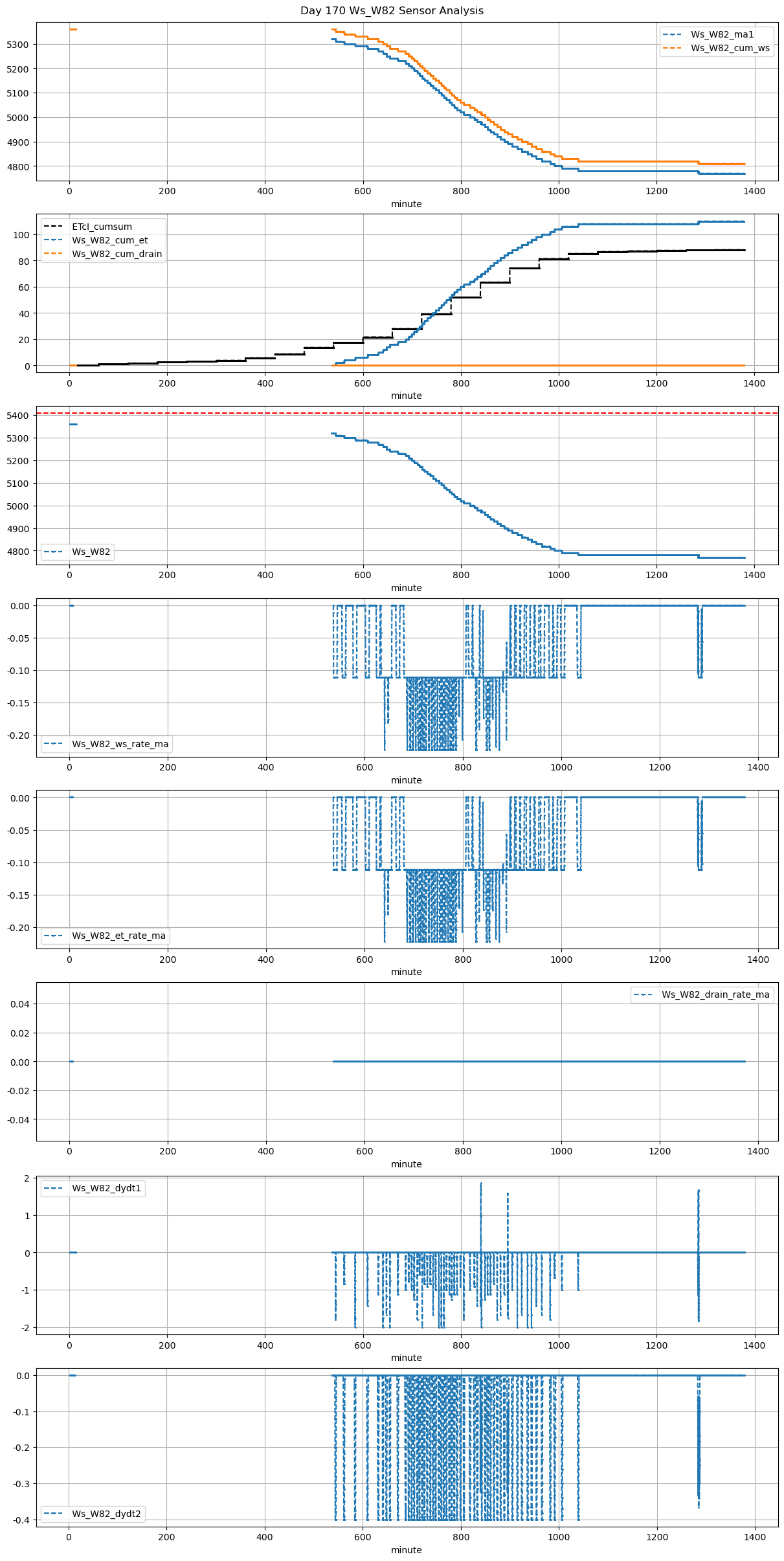784x1561 pixels.
Task: Click the orange line sample beside Ws_W82_cum_ws
Action: click(x=674, y=48)
